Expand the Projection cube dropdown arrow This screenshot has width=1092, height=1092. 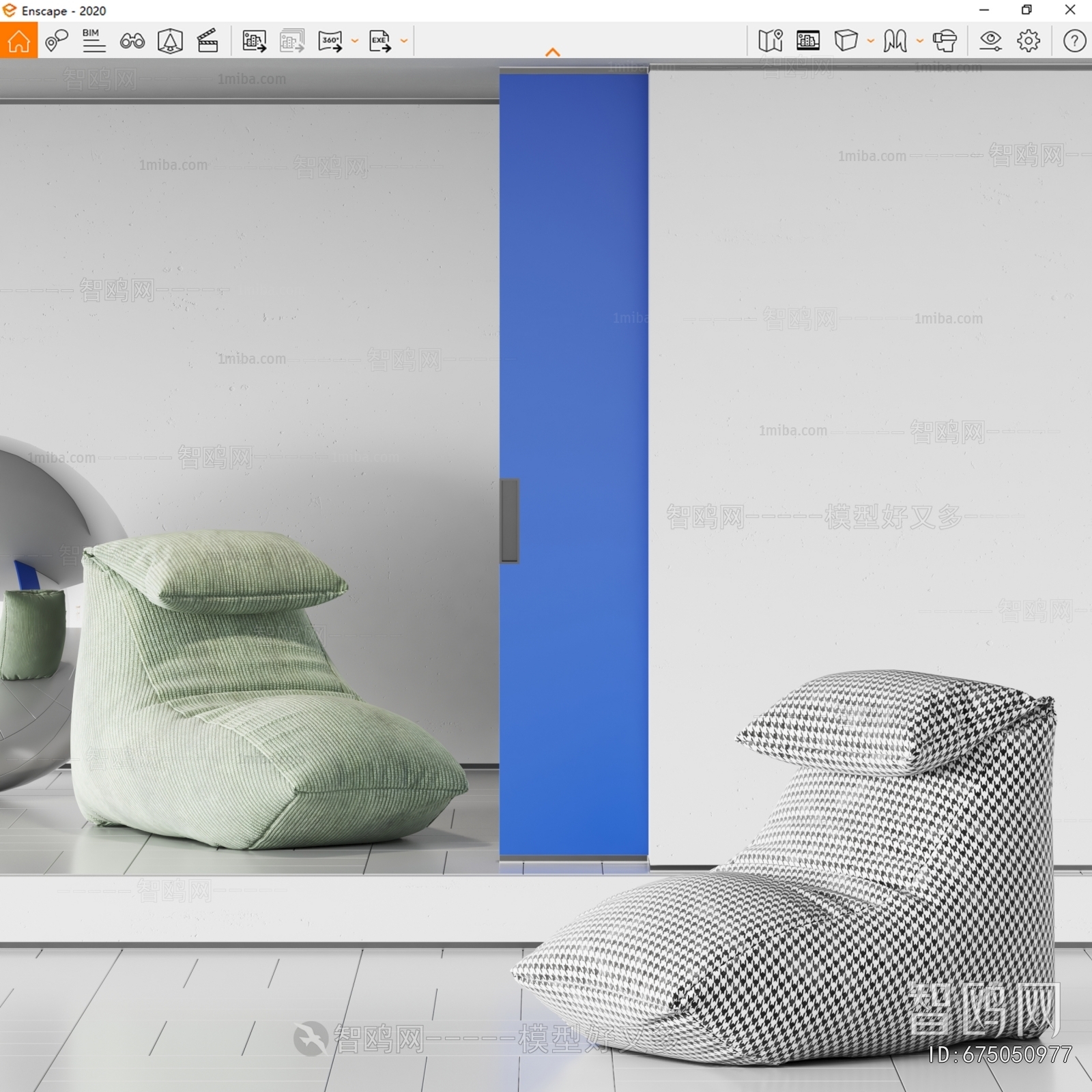pyautogui.click(x=871, y=41)
